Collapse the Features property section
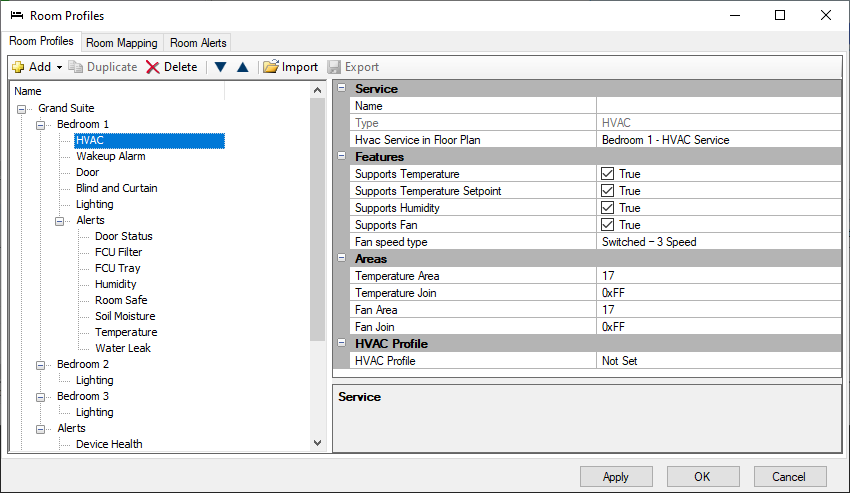 pos(341,157)
